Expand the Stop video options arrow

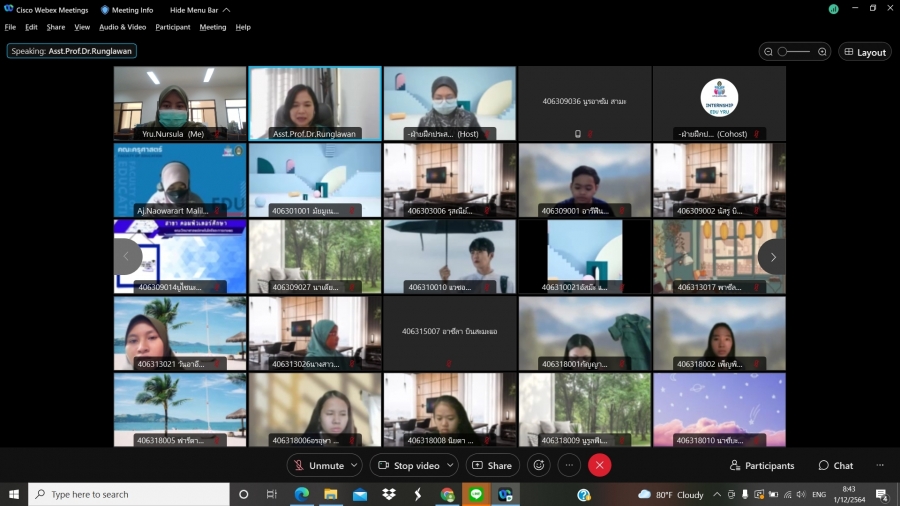(x=450, y=465)
